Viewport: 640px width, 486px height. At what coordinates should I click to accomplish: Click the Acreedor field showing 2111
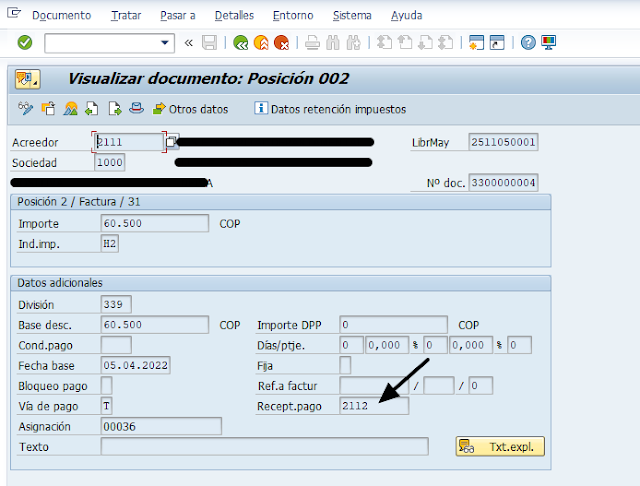tap(129, 142)
